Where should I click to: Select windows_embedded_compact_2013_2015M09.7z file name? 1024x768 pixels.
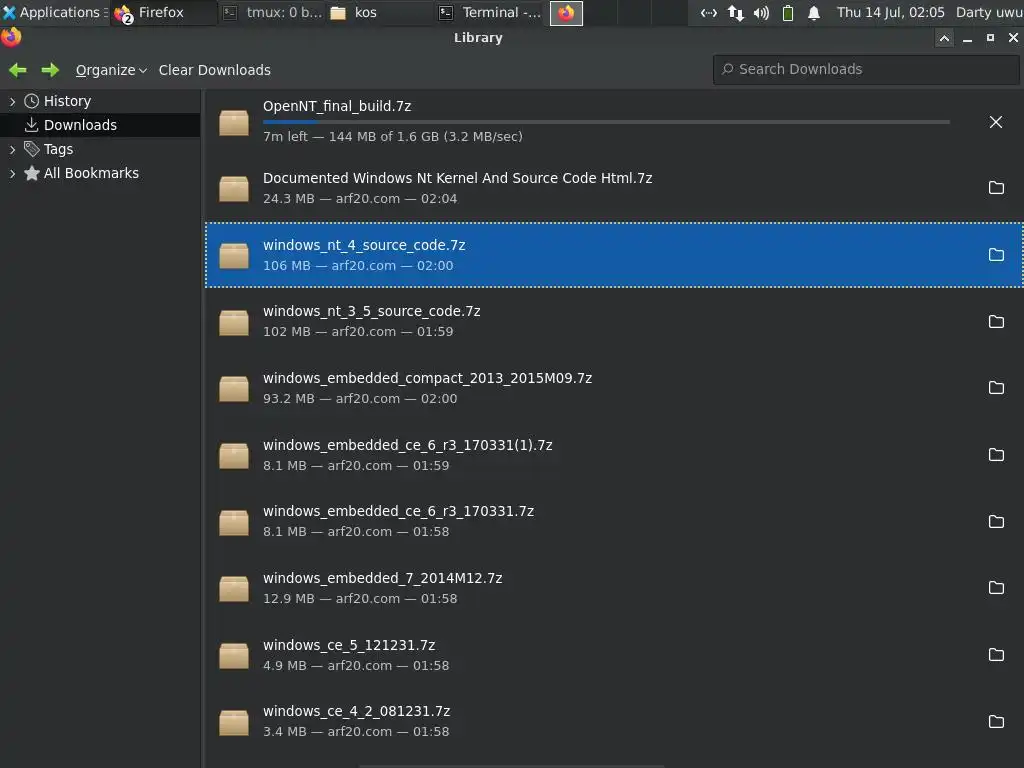point(427,378)
